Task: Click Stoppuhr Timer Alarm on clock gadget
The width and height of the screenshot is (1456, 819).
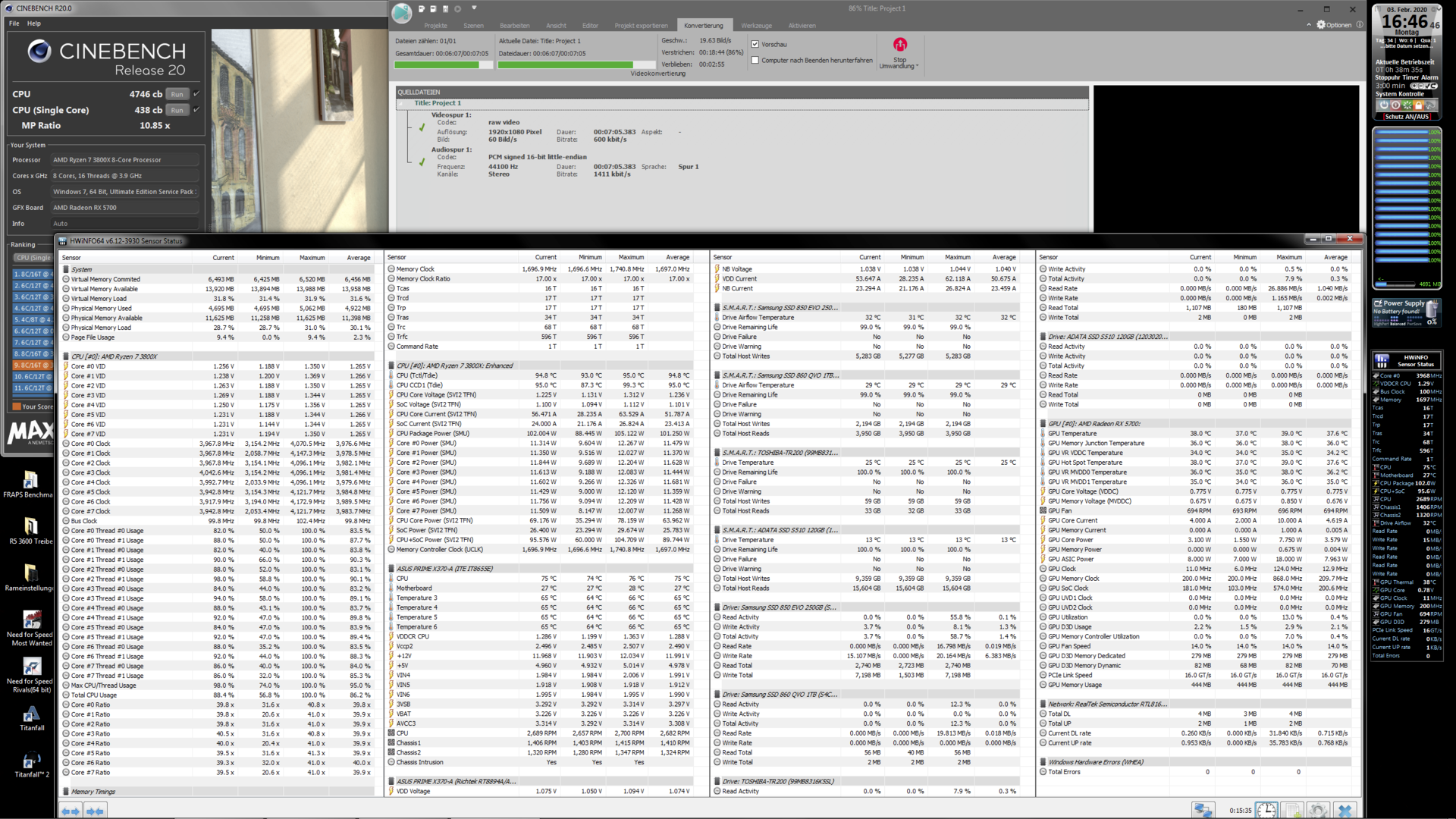Action: point(1407,77)
